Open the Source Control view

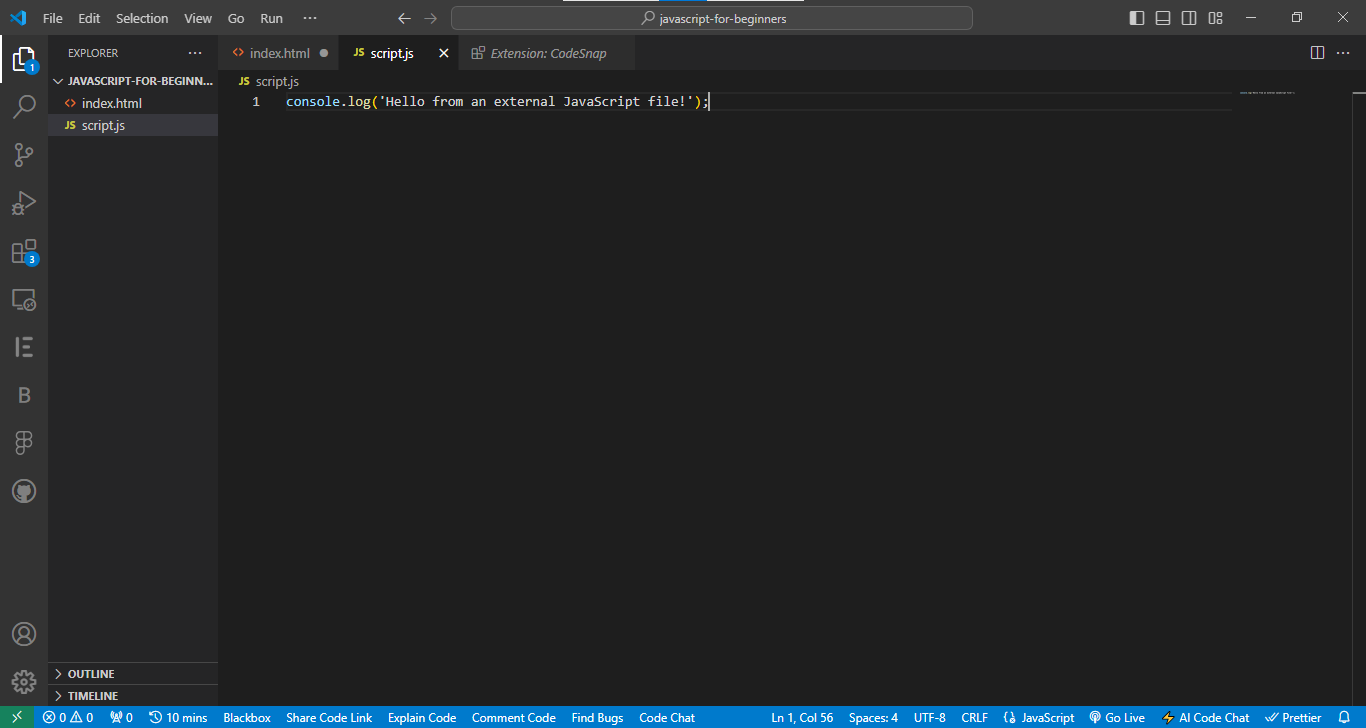24,155
